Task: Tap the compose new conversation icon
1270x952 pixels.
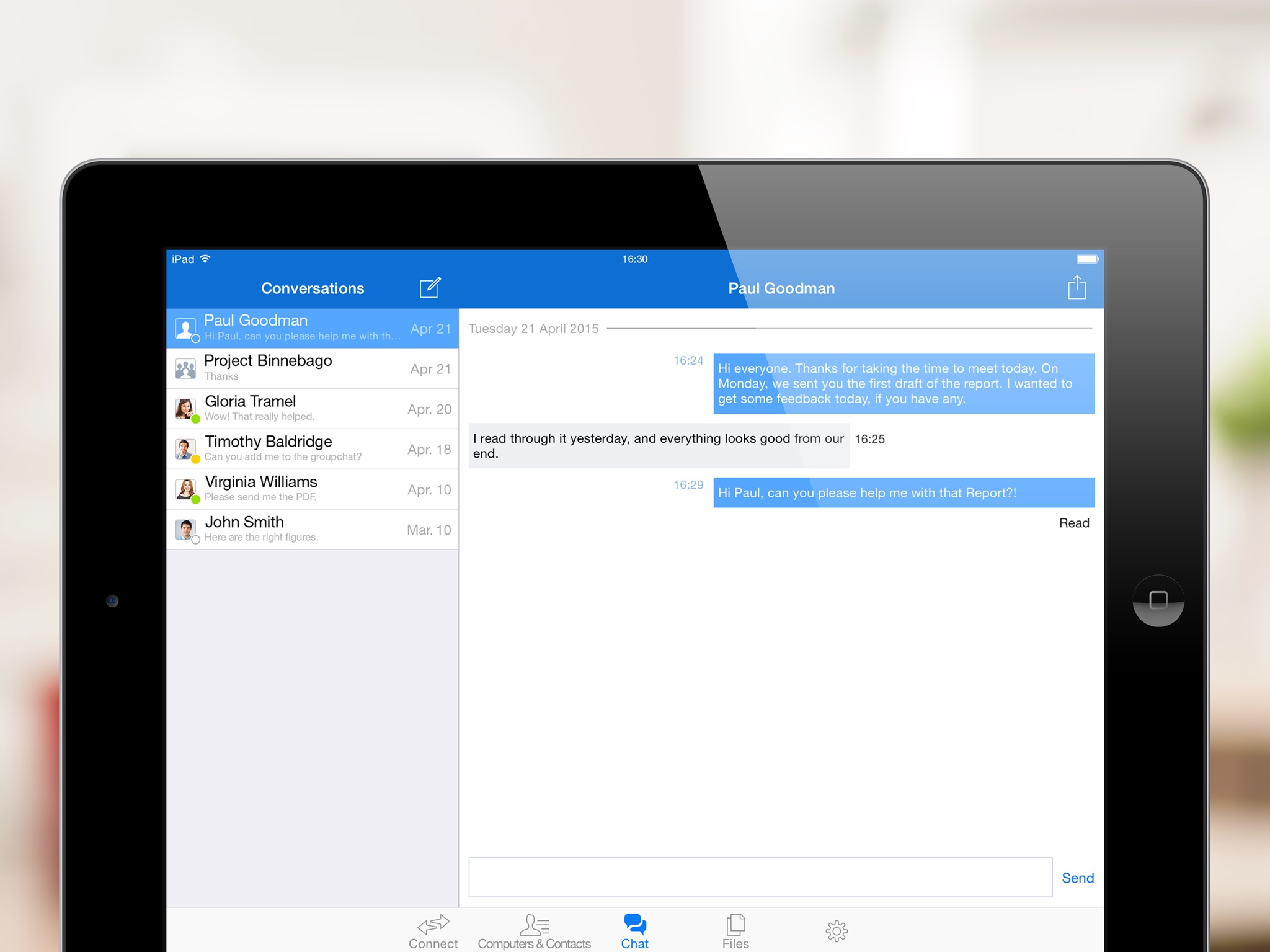Action: click(430, 287)
